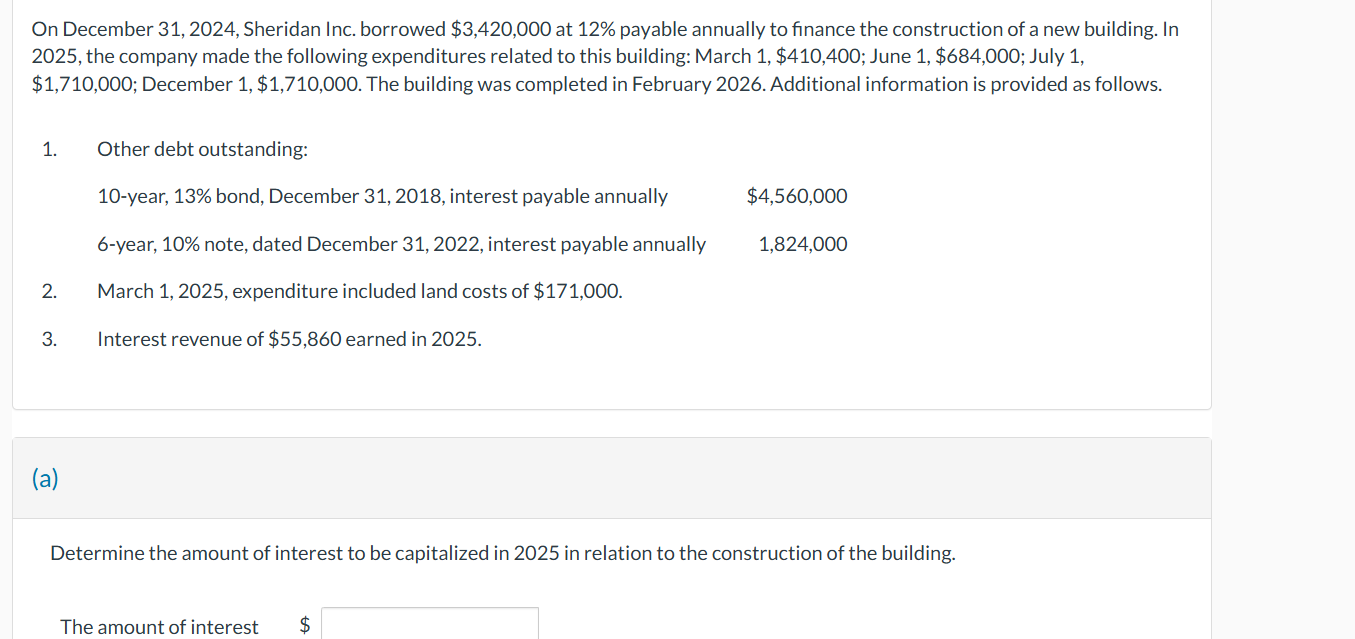Select the '6-year, 10% note' line

tap(401, 243)
